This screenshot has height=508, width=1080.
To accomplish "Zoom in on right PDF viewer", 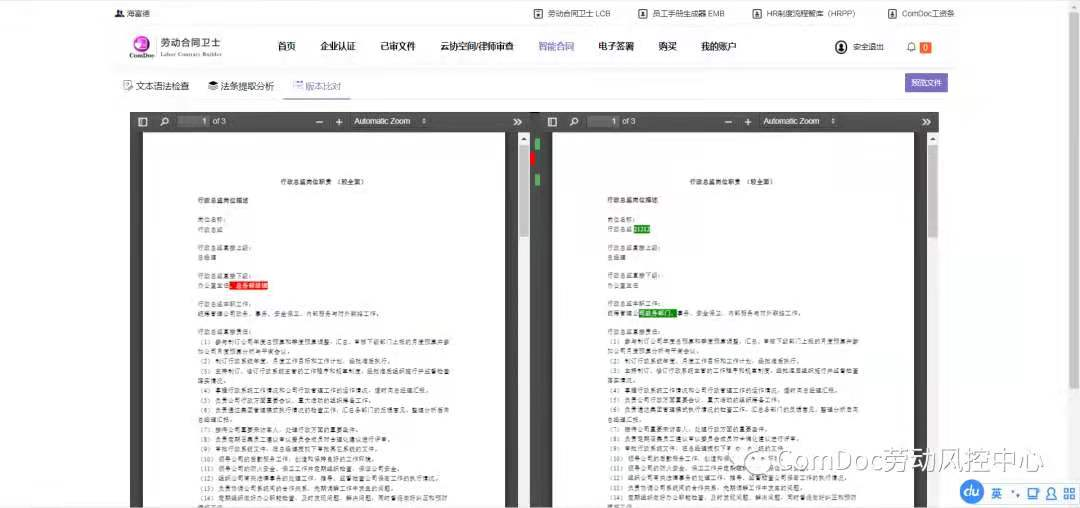I will pyautogui.click(x=748, y=122).
